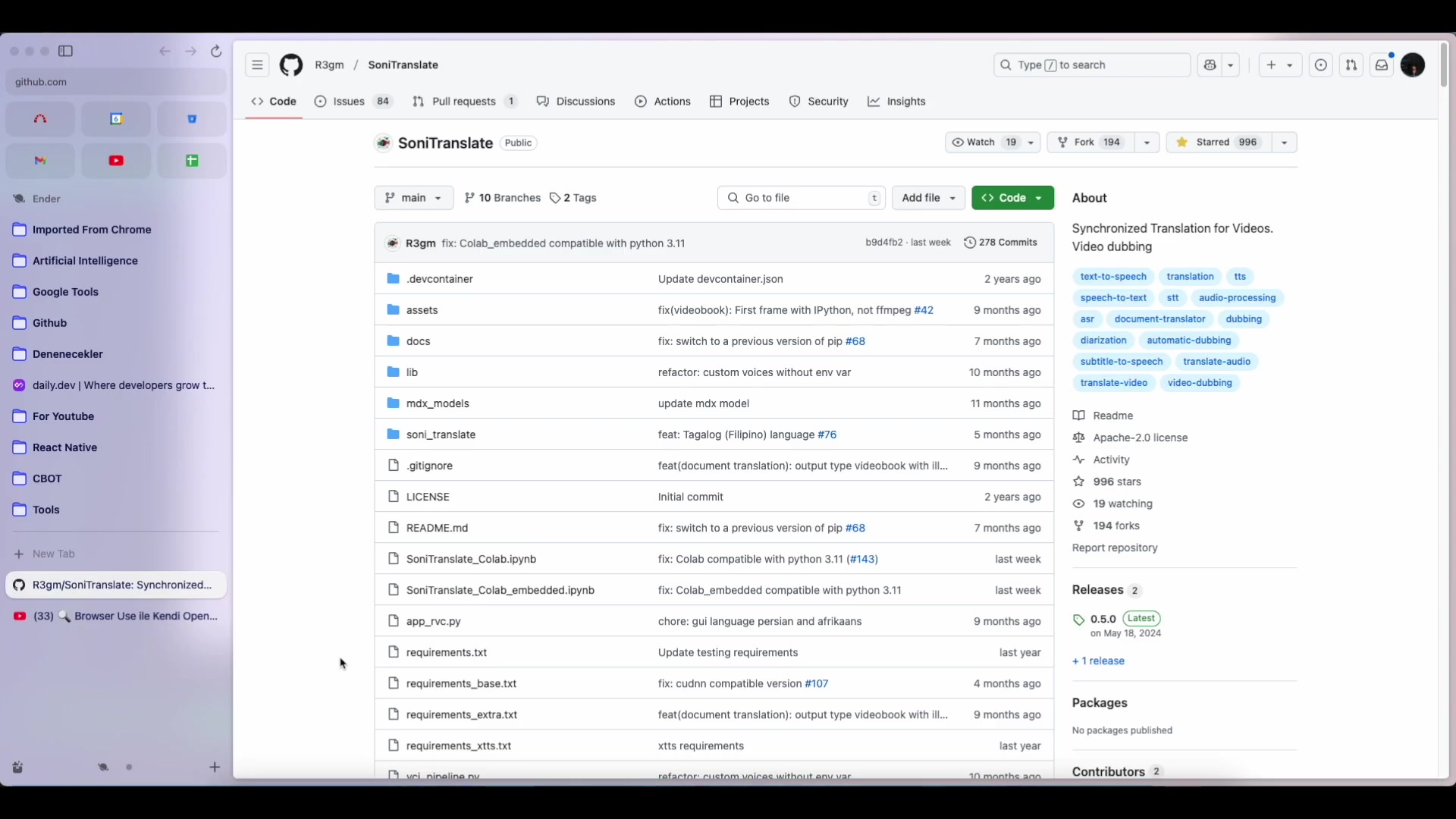Go back with browser back arrow

(165, 52)
